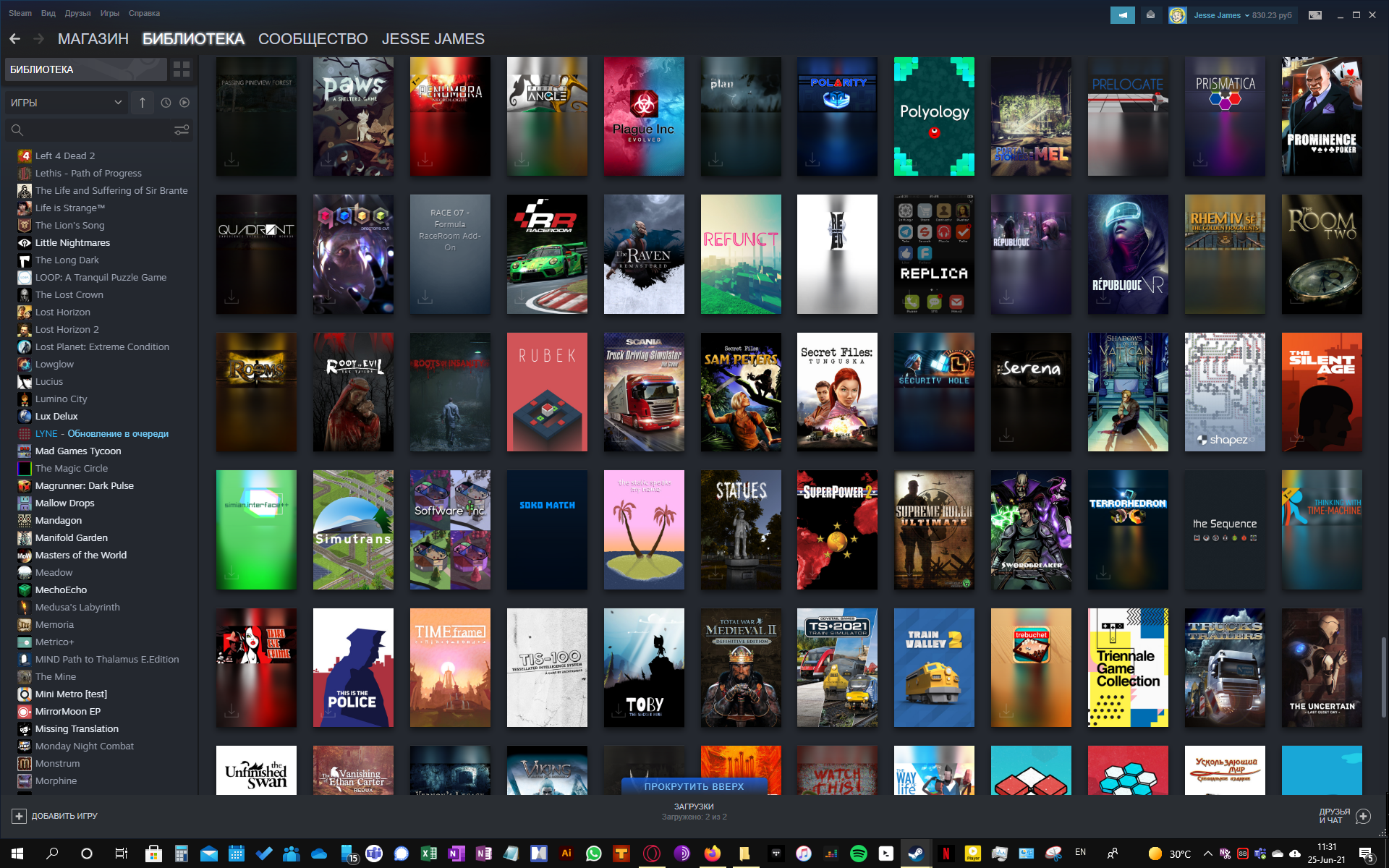
Task: Open Spotify from the taskbar
Action: tap(859, 854)
